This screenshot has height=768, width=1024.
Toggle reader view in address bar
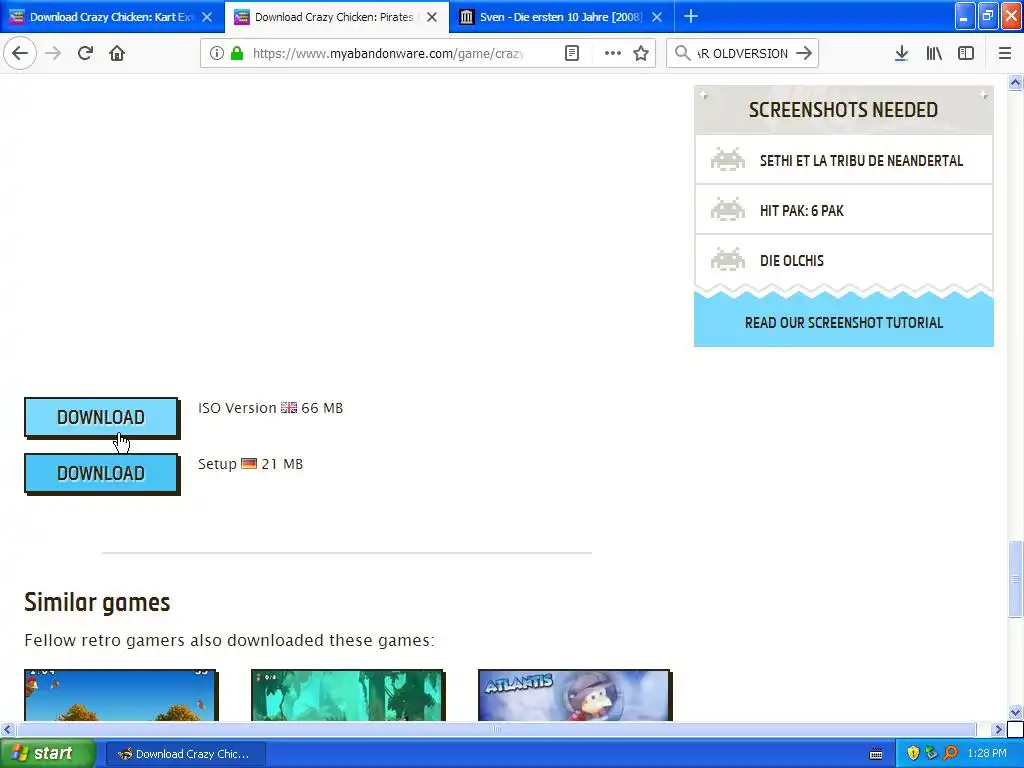[x=571, y=53]
